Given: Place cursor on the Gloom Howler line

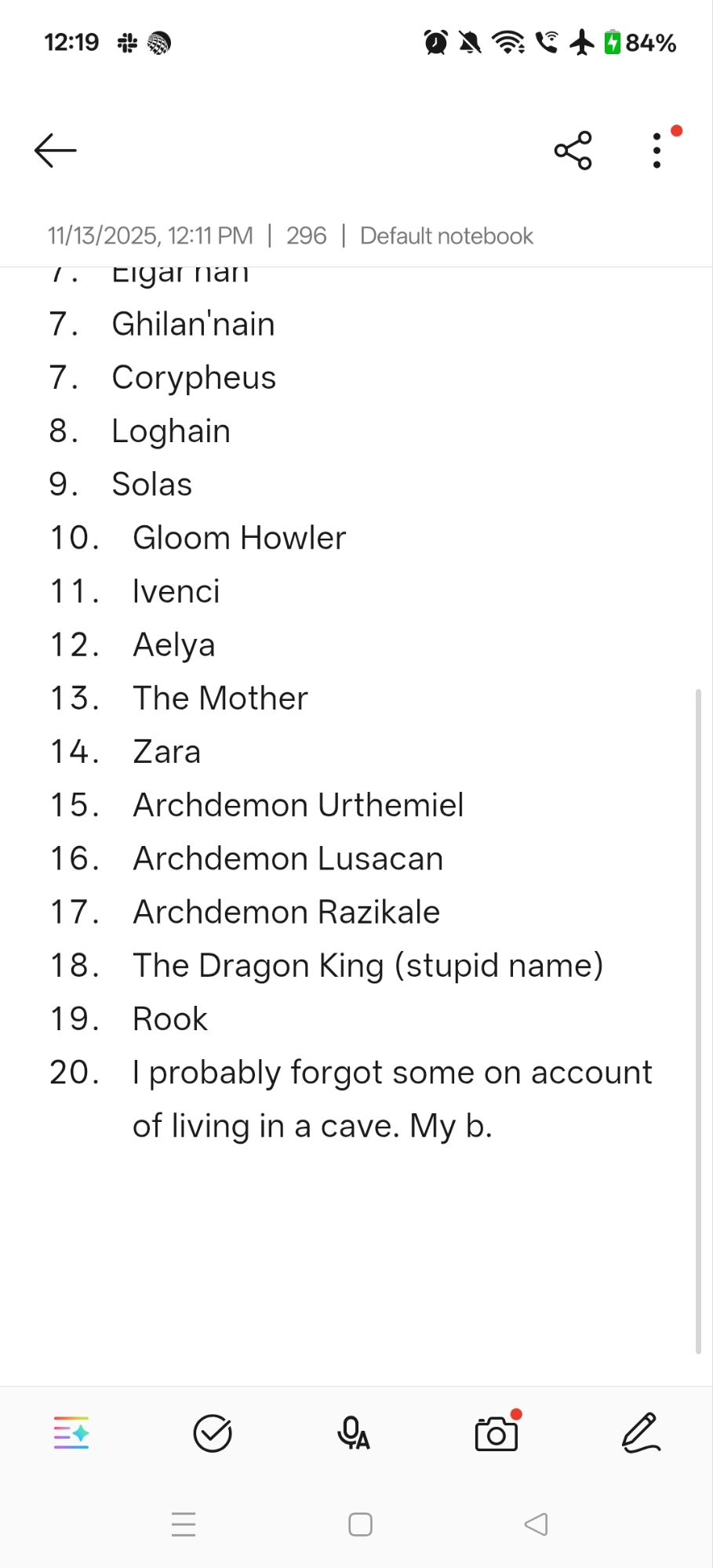Looking at the screenshot, I should 239,538.
